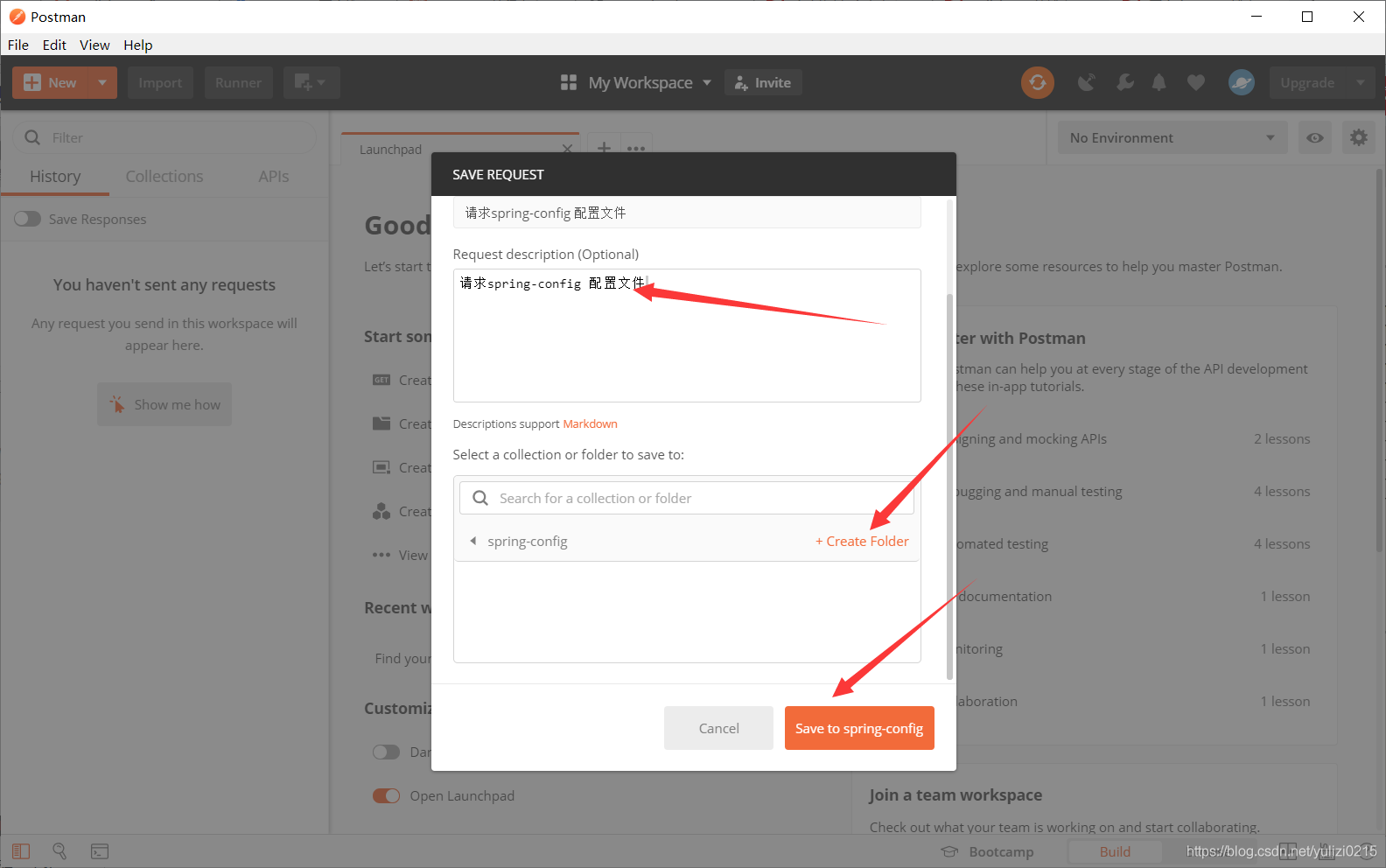Viewport: 1386px width, 868px height.
Task: Open the user avatar planet icon
Action: tap(1241, 82)
